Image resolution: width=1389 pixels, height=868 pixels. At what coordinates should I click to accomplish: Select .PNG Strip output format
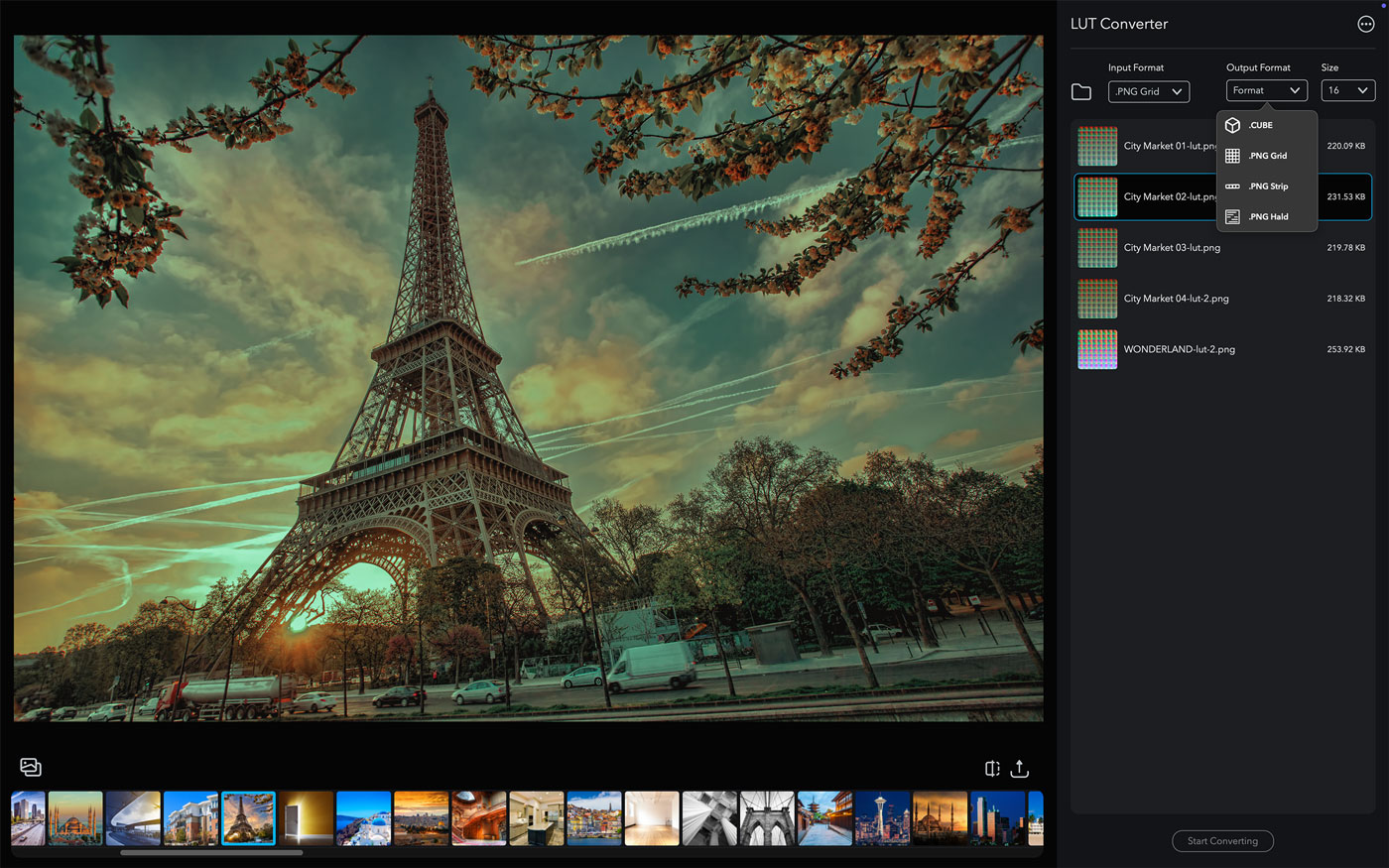pos(1266,186)
